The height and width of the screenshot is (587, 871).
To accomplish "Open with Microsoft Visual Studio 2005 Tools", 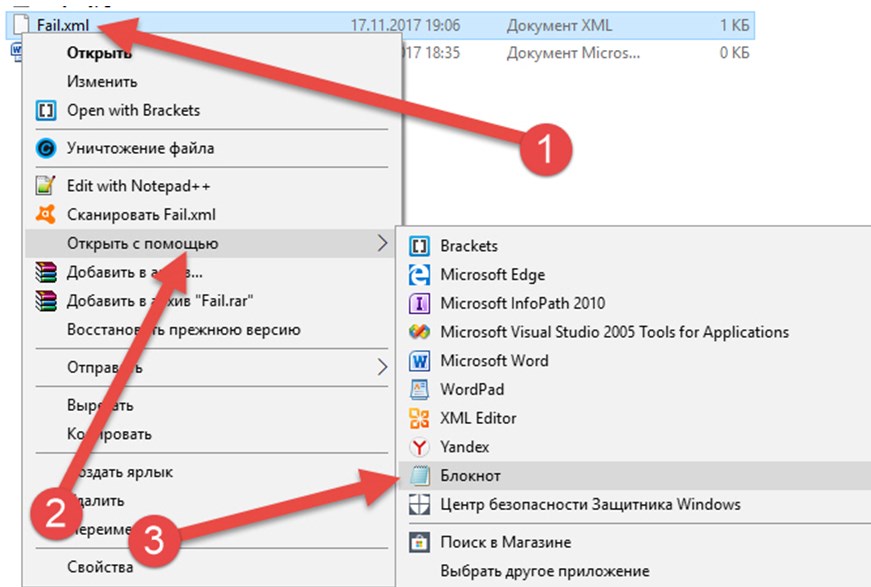I will point(614,332).
